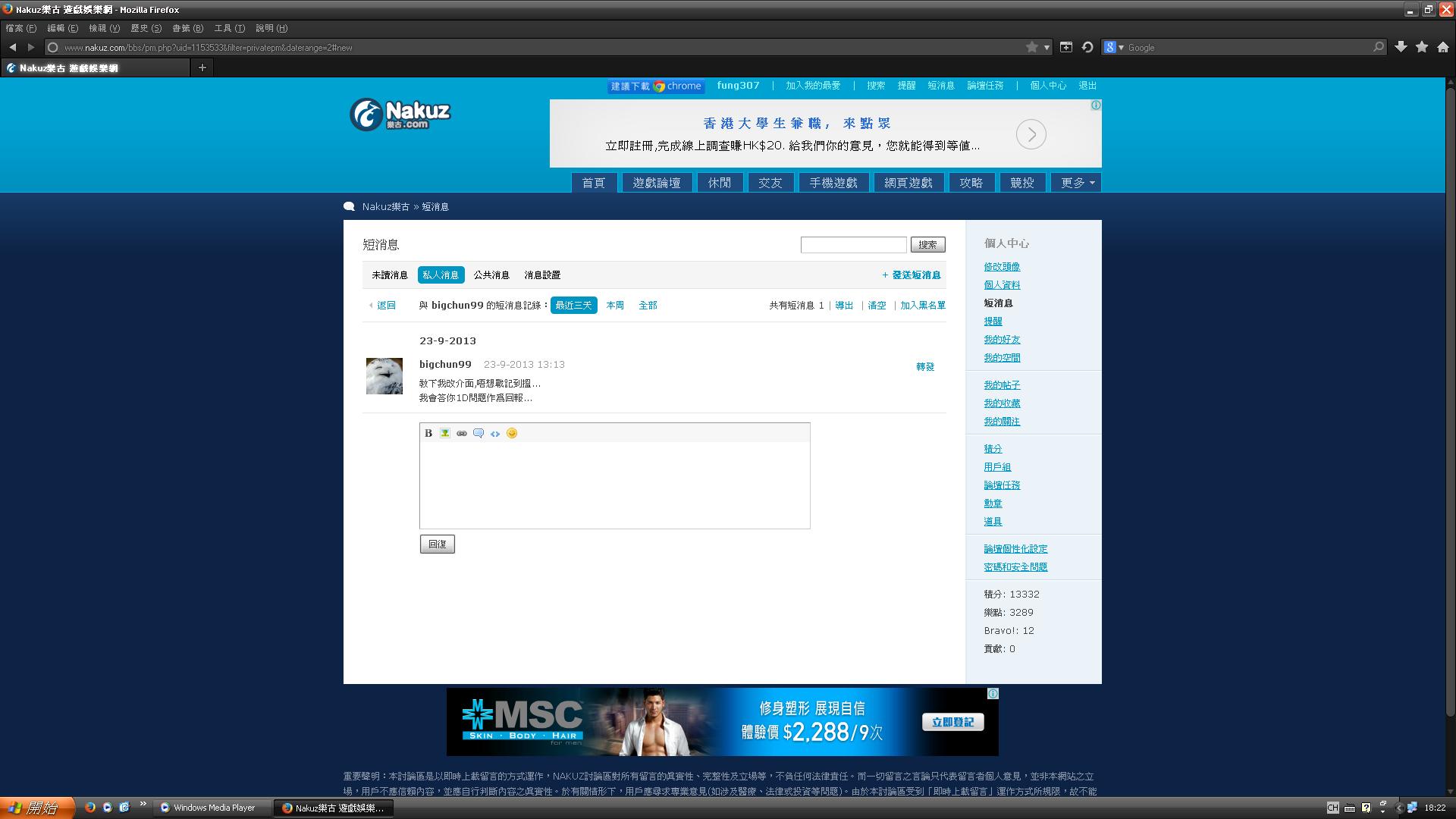Click the insert link chain icon
The height and width of the screenshot is (819, 1456).
click(462, 433)
